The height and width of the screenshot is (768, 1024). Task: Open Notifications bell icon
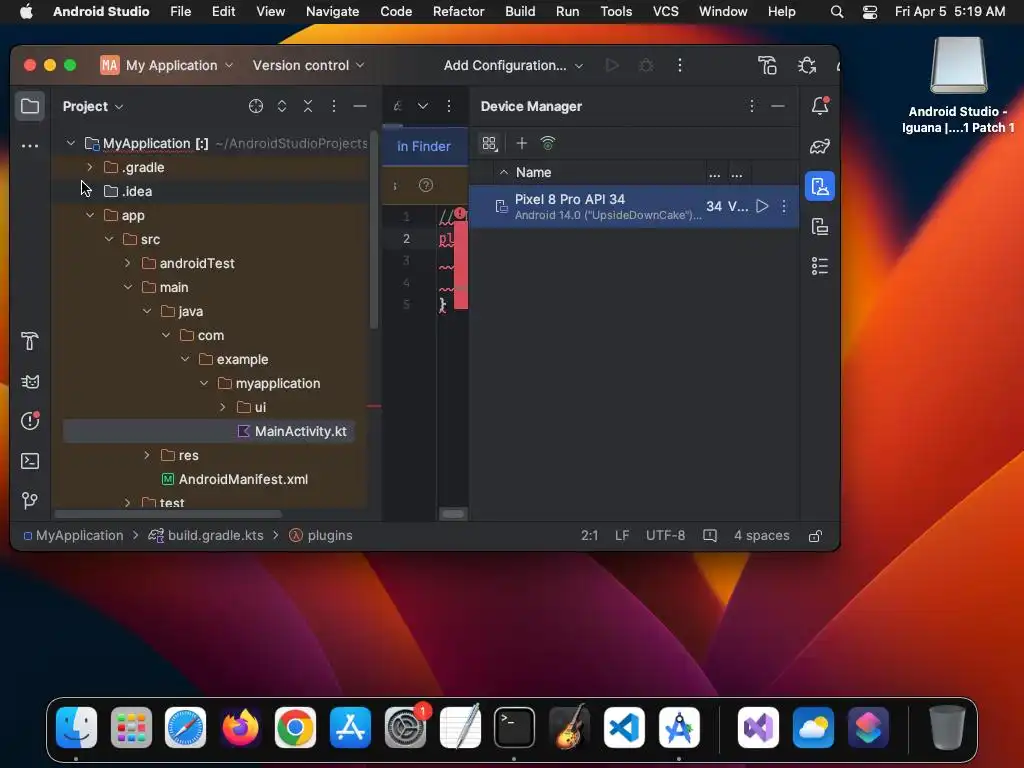820,106
